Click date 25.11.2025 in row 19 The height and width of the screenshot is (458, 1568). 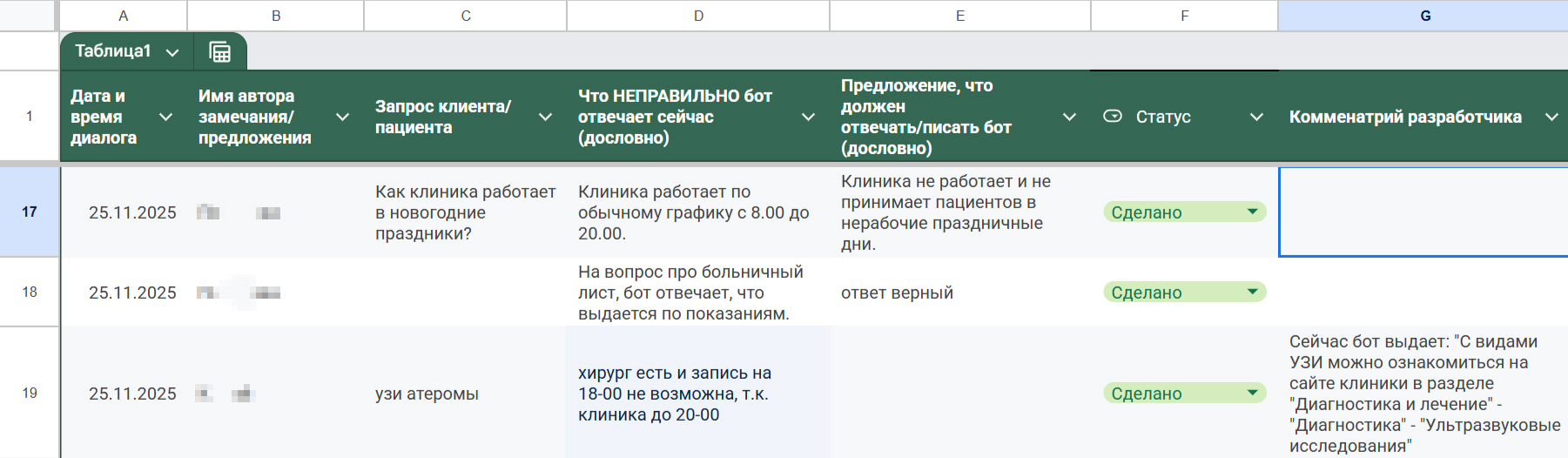coord(132,394)
